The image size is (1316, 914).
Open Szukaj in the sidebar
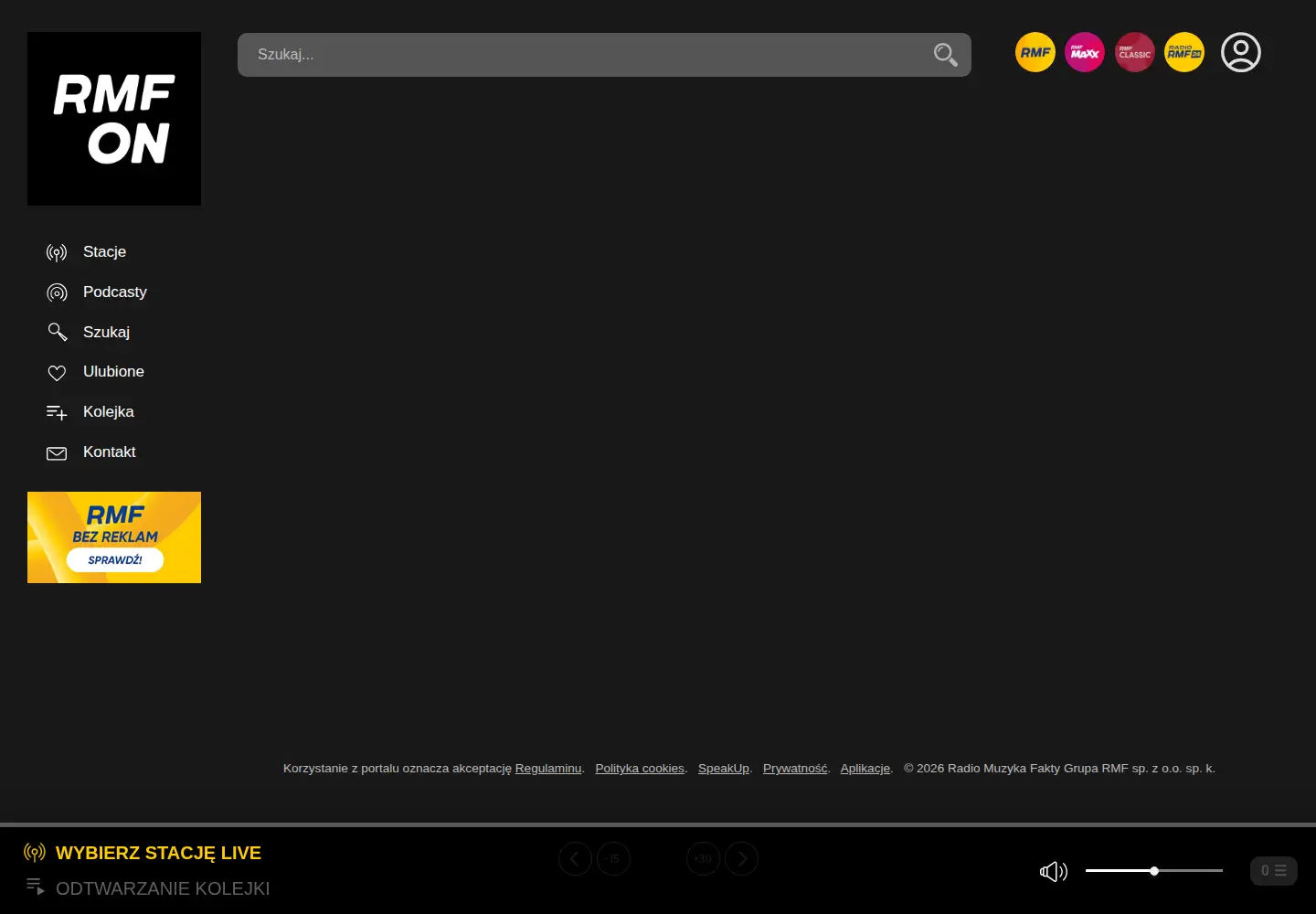click(89, 332)
